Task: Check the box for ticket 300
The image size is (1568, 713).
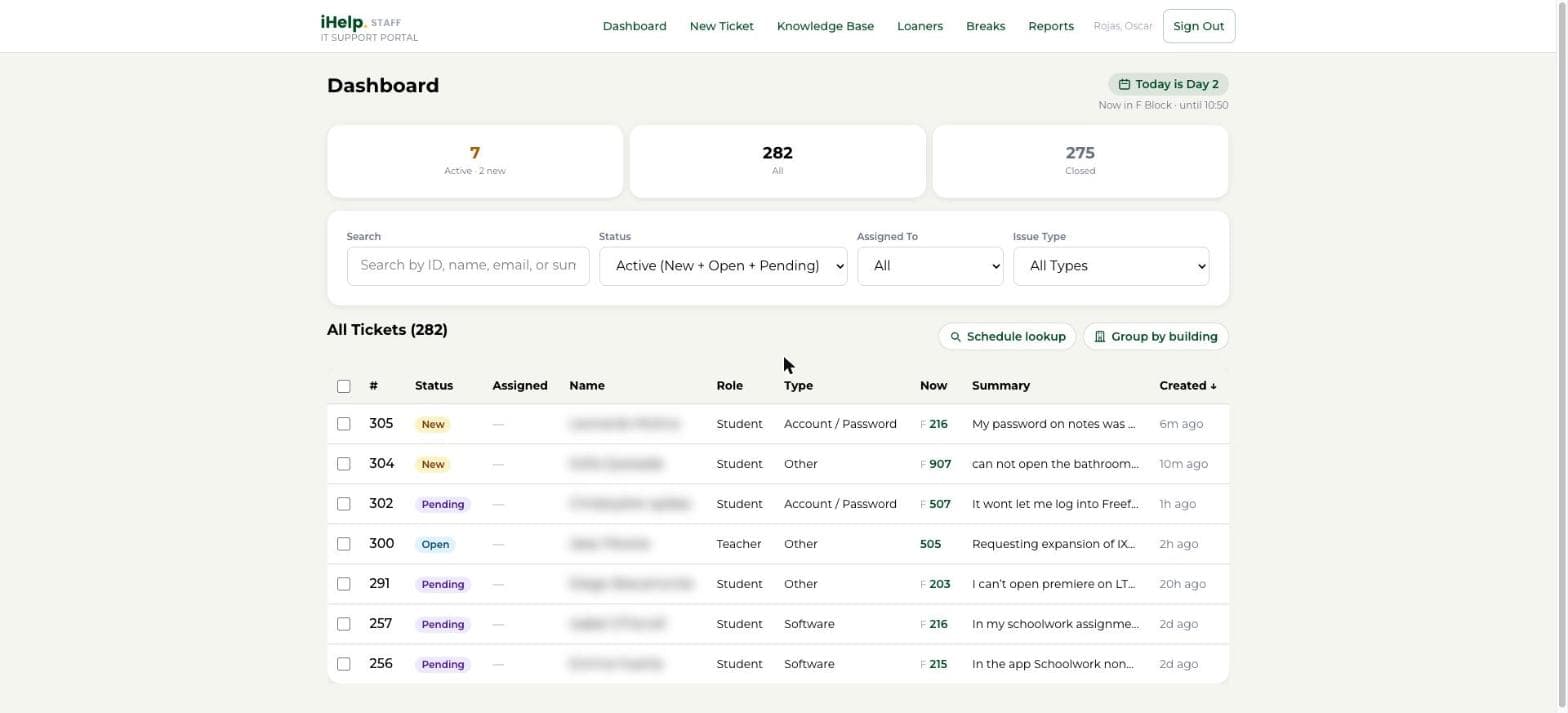Action: pos(344,544)
